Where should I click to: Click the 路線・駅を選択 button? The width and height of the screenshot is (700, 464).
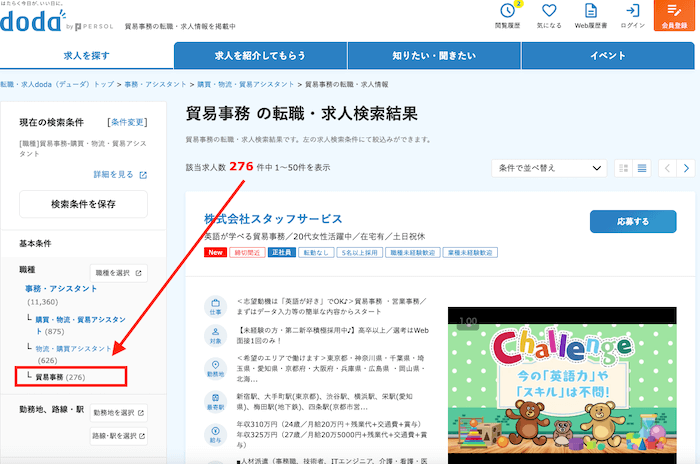pyautogui.click(x=119, y=436)
